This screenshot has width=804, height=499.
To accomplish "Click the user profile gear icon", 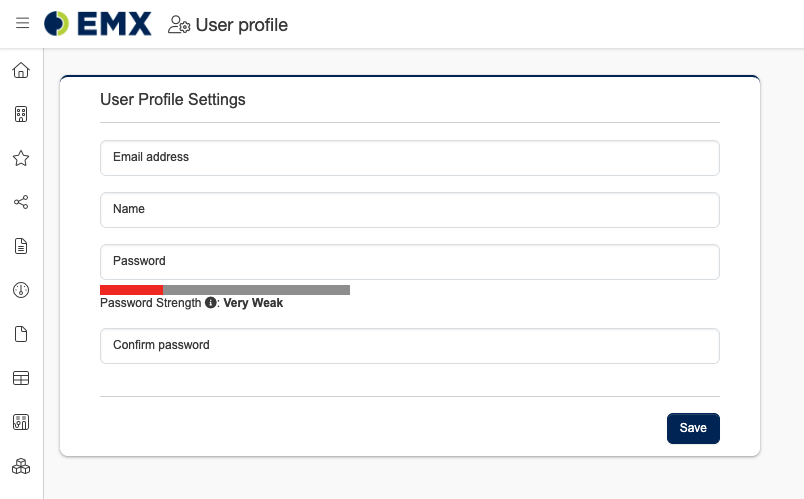I will coord(179,25).
